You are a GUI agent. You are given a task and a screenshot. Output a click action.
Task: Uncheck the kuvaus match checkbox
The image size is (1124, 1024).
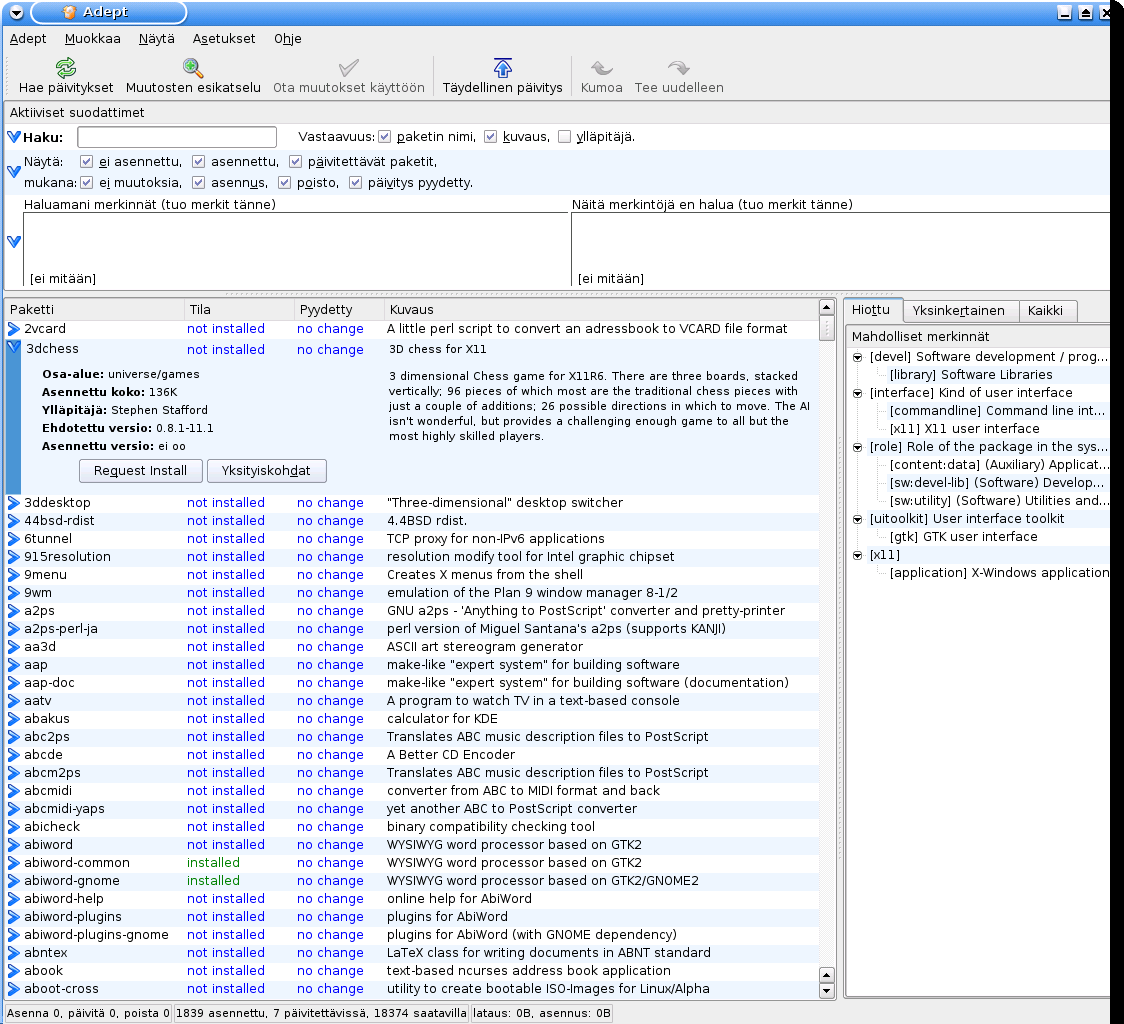click(x=490, y=137)
